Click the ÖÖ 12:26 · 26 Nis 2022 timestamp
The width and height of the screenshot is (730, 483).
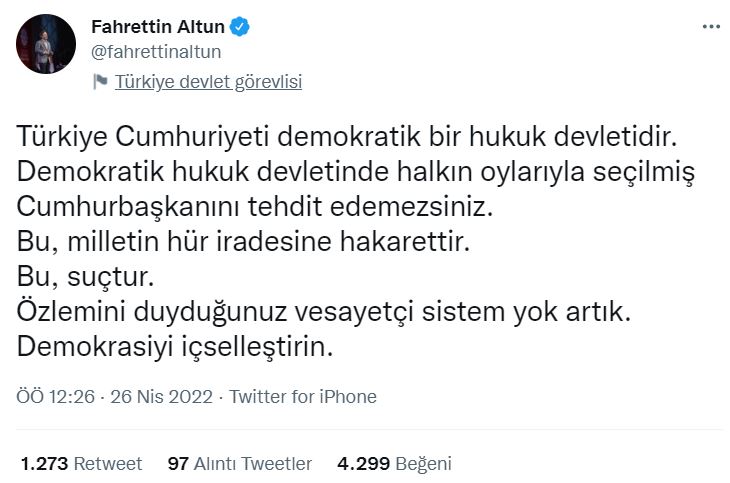(116, 397)
